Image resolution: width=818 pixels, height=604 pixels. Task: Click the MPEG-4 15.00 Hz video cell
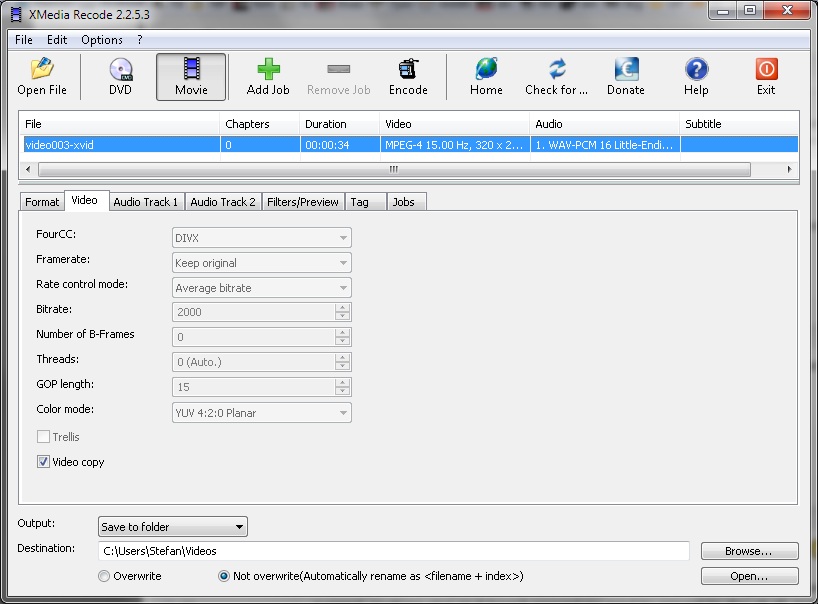click(455, 144)
